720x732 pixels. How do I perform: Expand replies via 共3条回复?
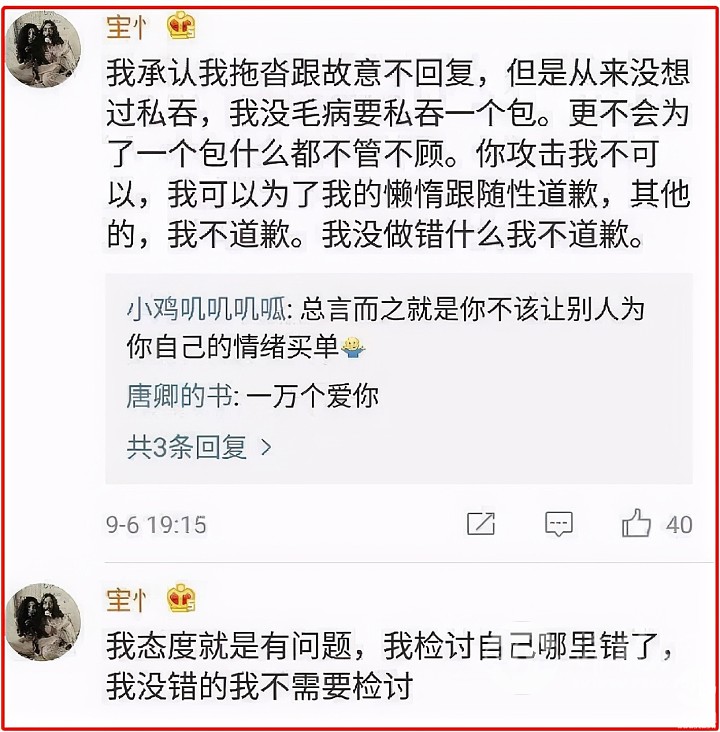pyautogui.click(x=199, y=447)
